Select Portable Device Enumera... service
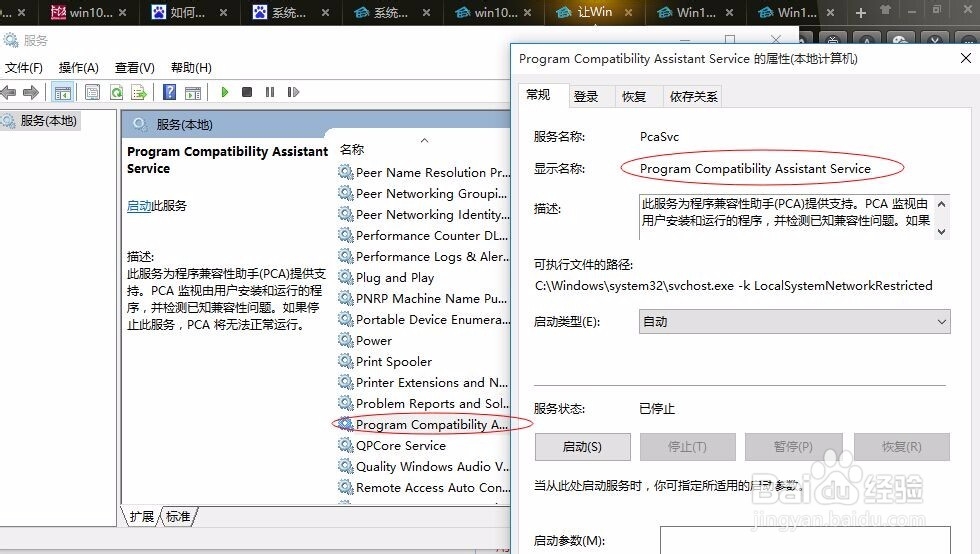 coord(424,319)
